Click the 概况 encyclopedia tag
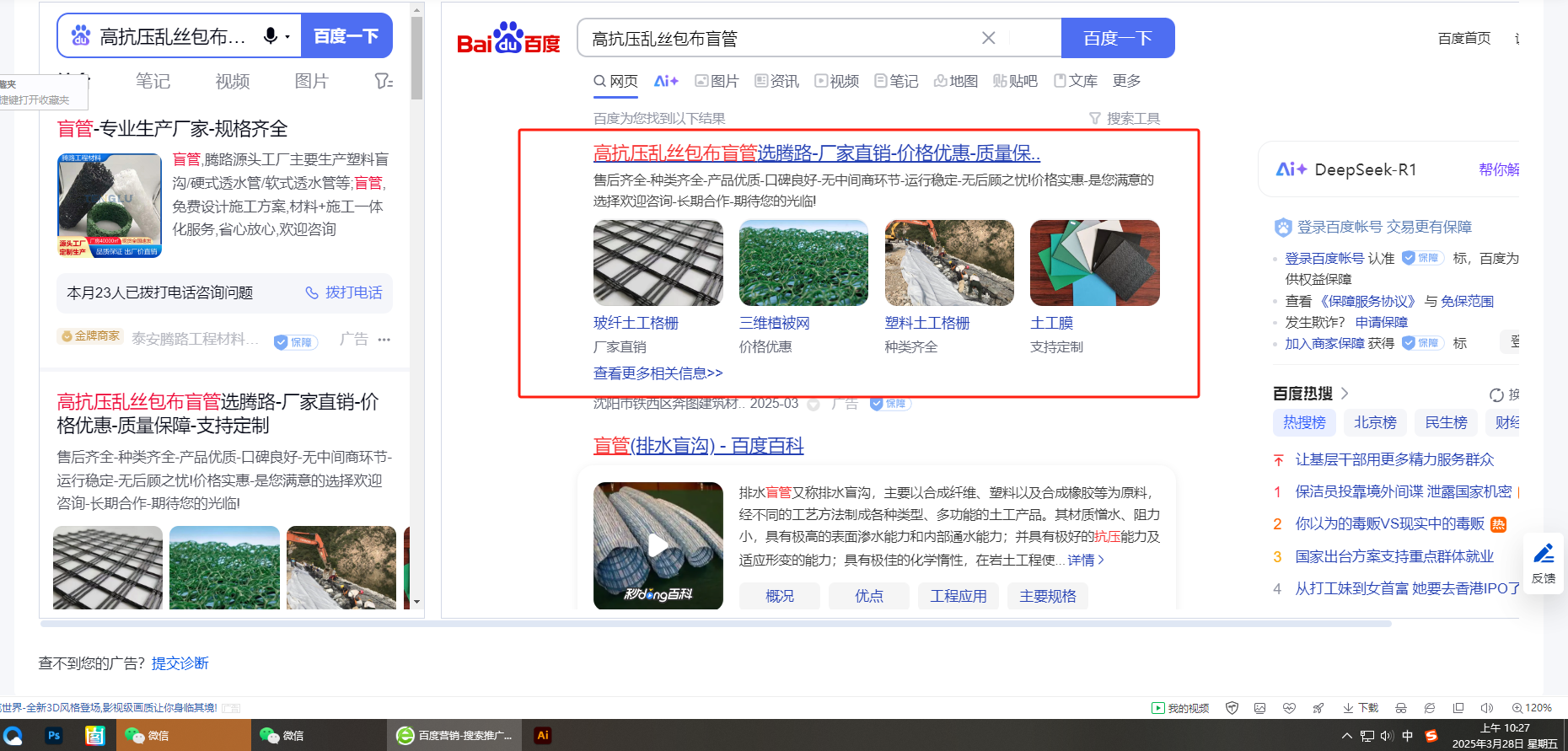Screen dimensions: 1568x751 point(780,596)
